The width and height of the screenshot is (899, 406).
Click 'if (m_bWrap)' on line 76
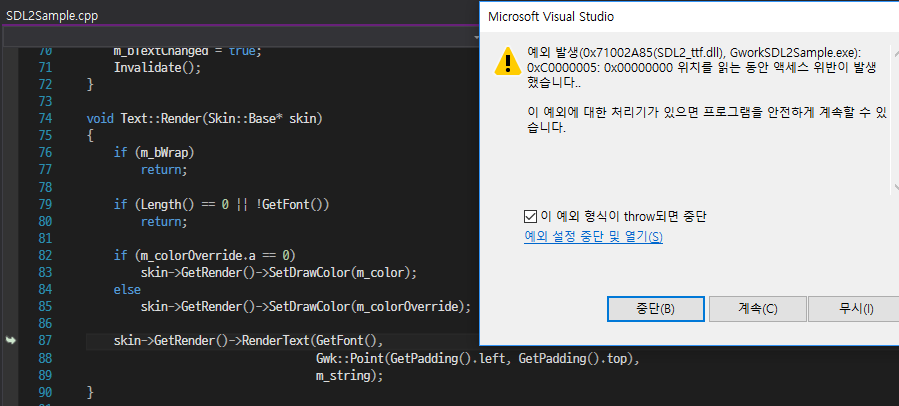[x=154, y=153]
